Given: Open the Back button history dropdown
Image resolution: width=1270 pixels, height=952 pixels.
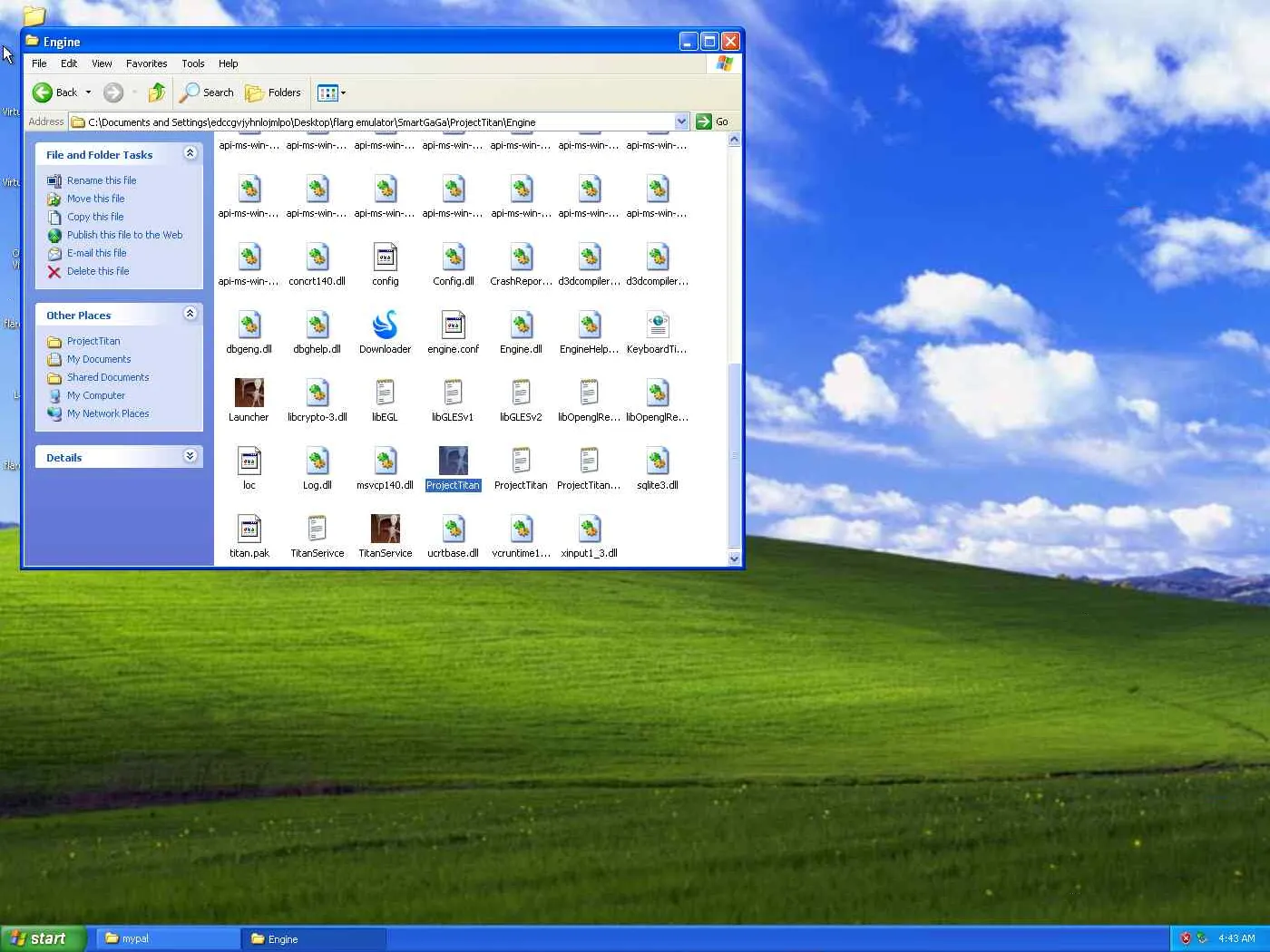Looking at the screenshot, I should click(x=88, y=92).
